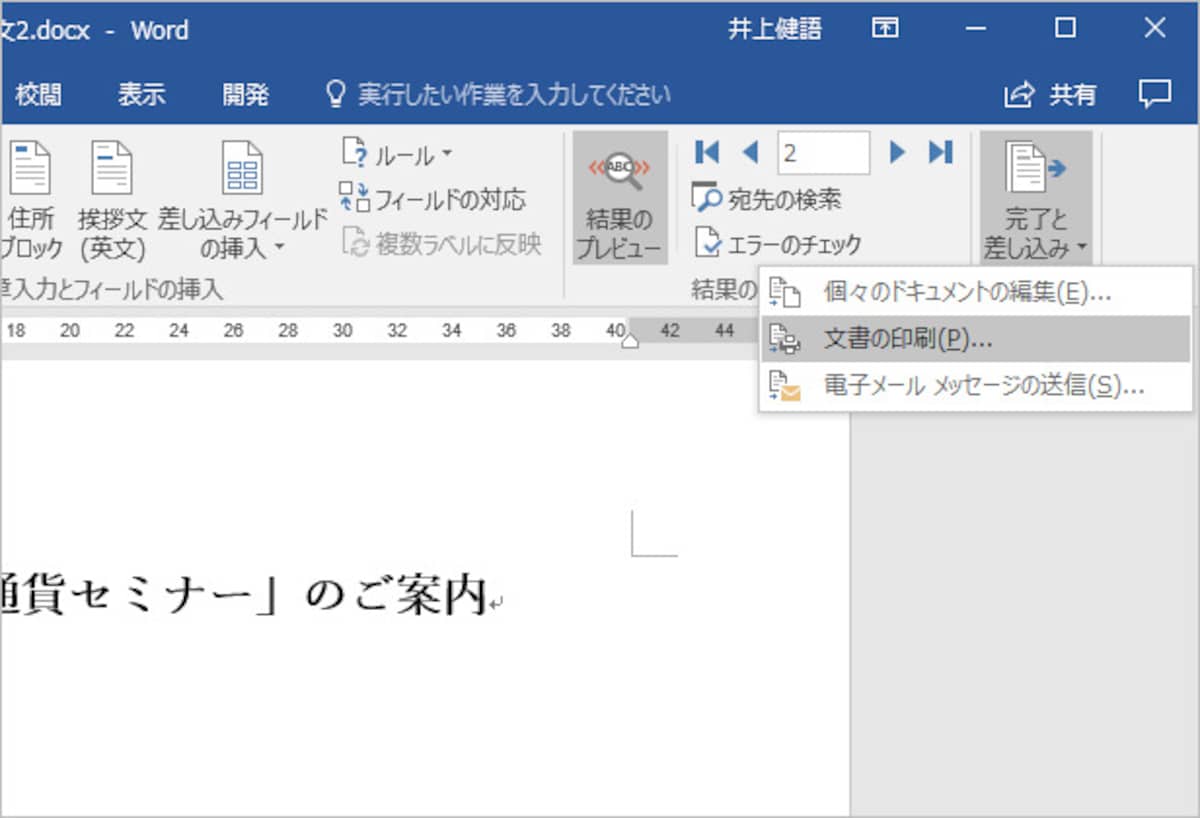Go to previous record arrow
Screen dimensions: 1200x818
click(x=750, y=152)
